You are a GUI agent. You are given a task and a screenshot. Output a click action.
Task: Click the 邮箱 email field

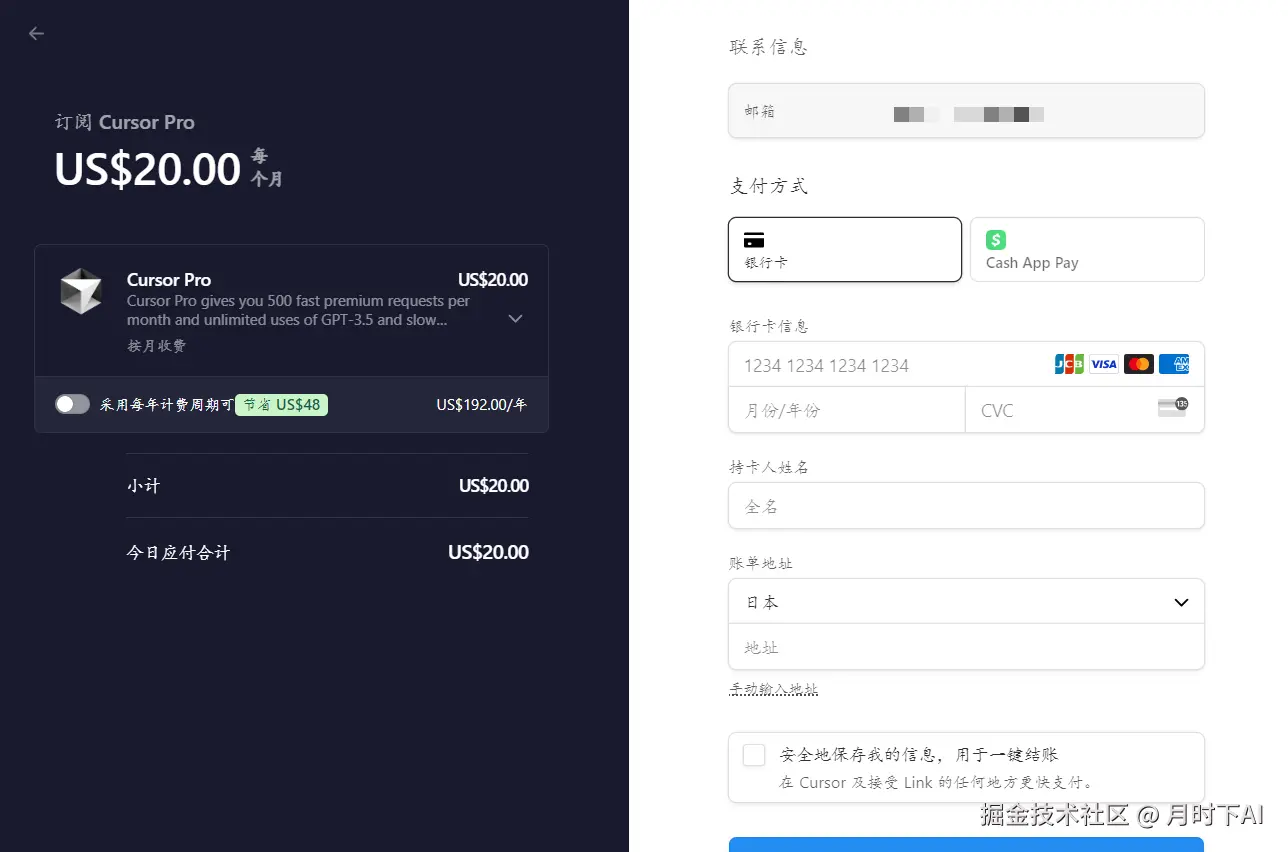(x=966, y=111)
